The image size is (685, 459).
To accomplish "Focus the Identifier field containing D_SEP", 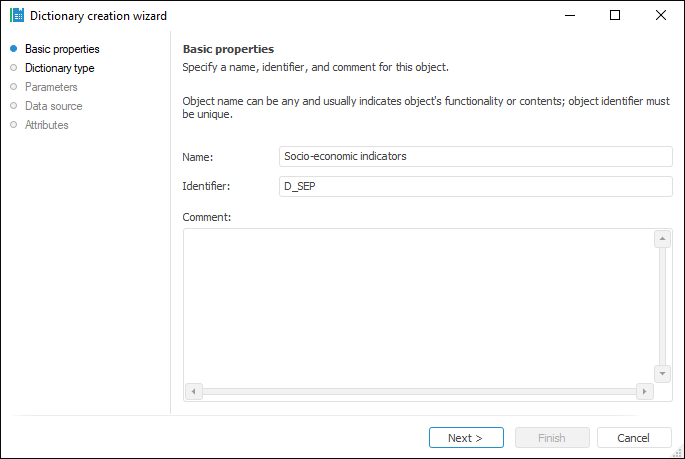I will click(x=477, y=187).
